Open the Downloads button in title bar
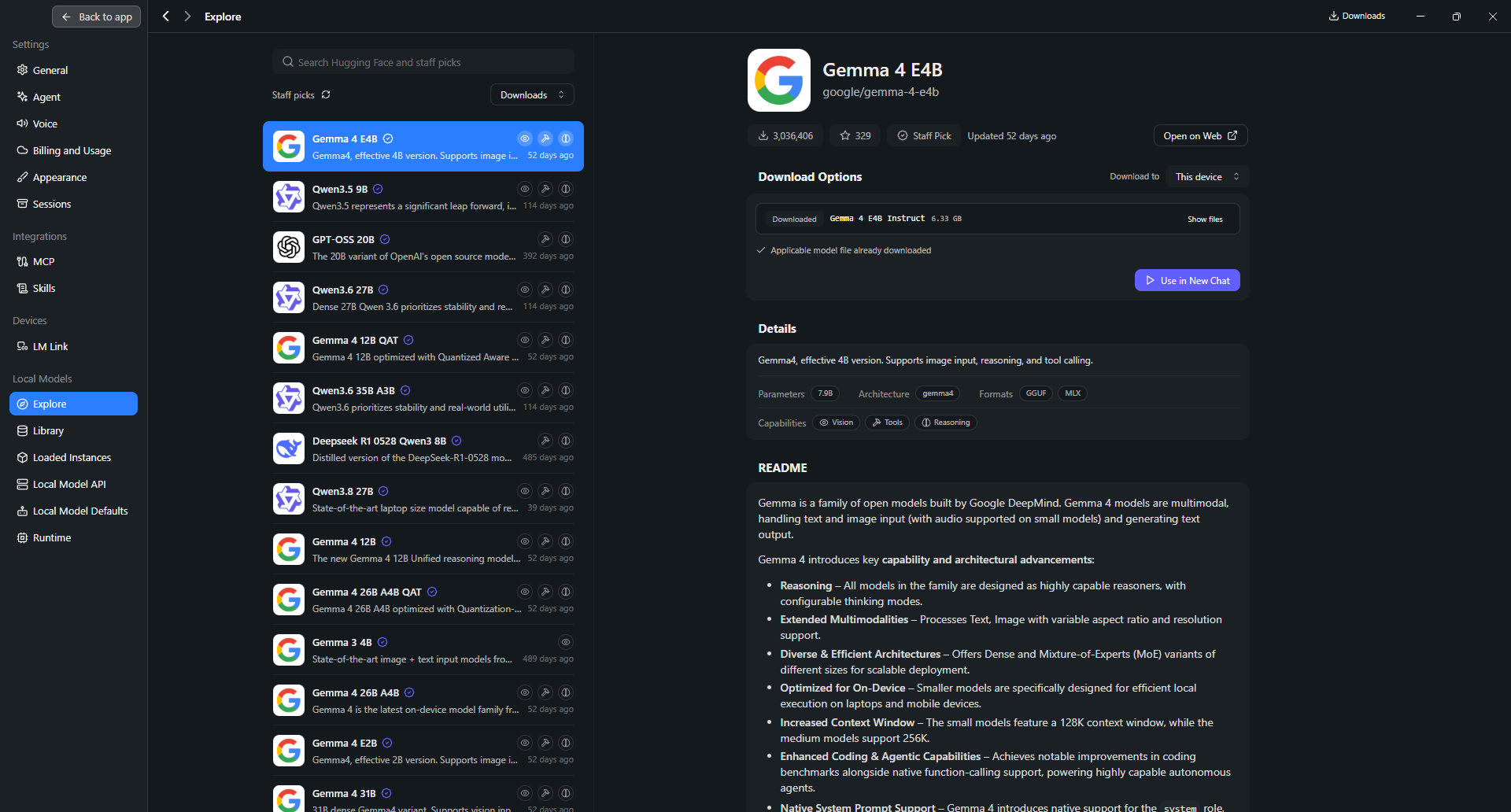Screen dimensions: 1511x812 click(1357, 16)
